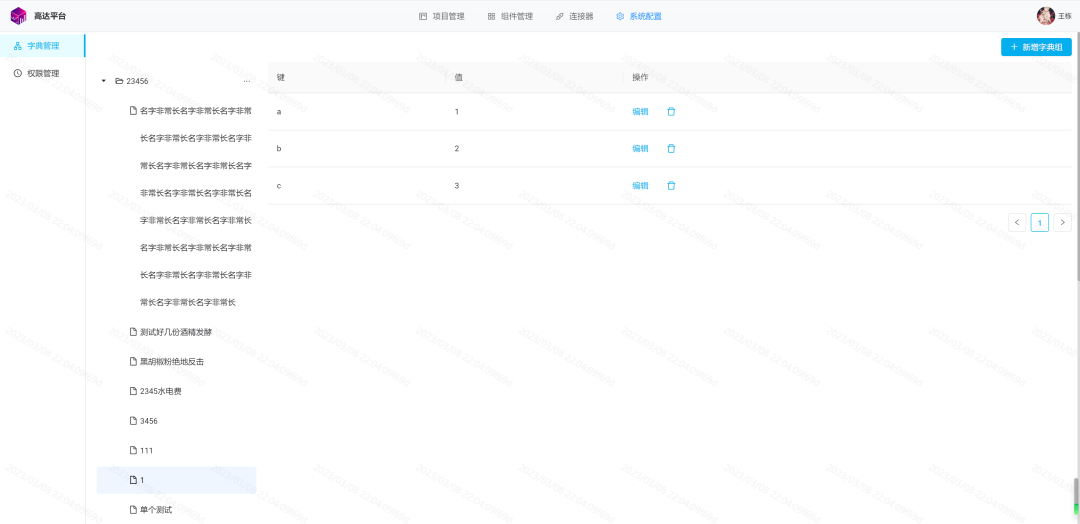Select the highlighted 1 tree item
The height and width of the screenshot is (524, 1080).
(x=176, y=480)
